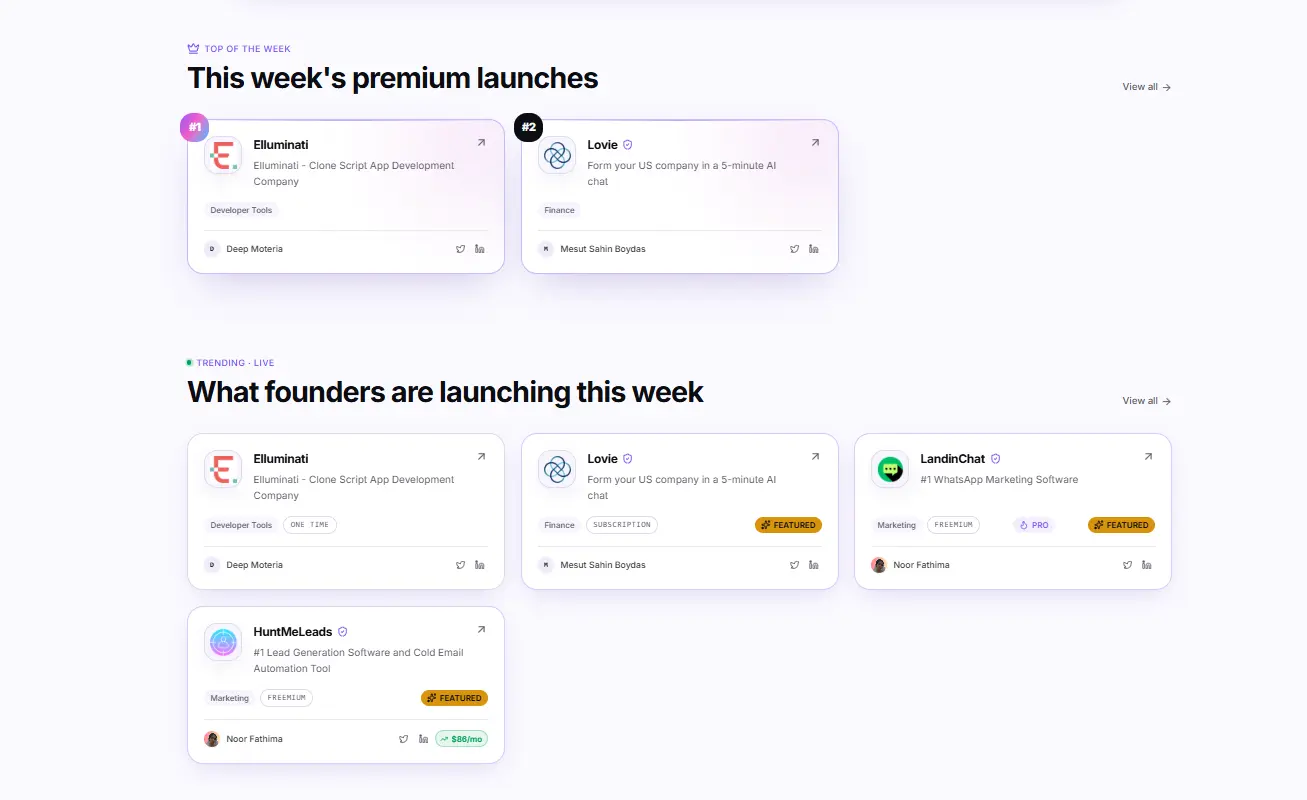Select SUBSCRIPTION tag on Lovie card
1307x800 pixels.
(622, 525)
